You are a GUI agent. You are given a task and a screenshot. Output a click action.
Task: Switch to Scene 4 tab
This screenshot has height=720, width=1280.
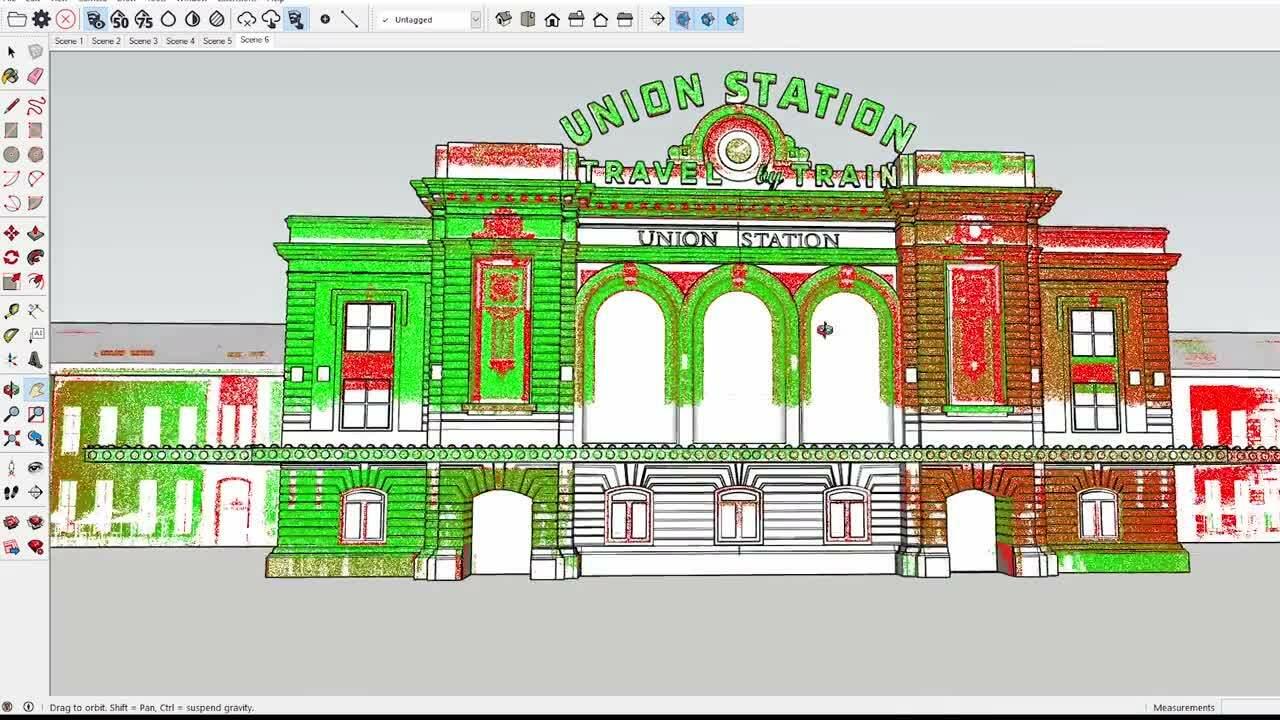click(x=180, y=41)
